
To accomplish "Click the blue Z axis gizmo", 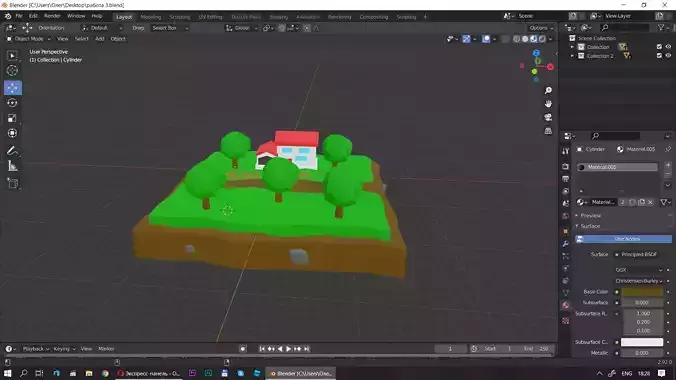I will coord(536,53).
